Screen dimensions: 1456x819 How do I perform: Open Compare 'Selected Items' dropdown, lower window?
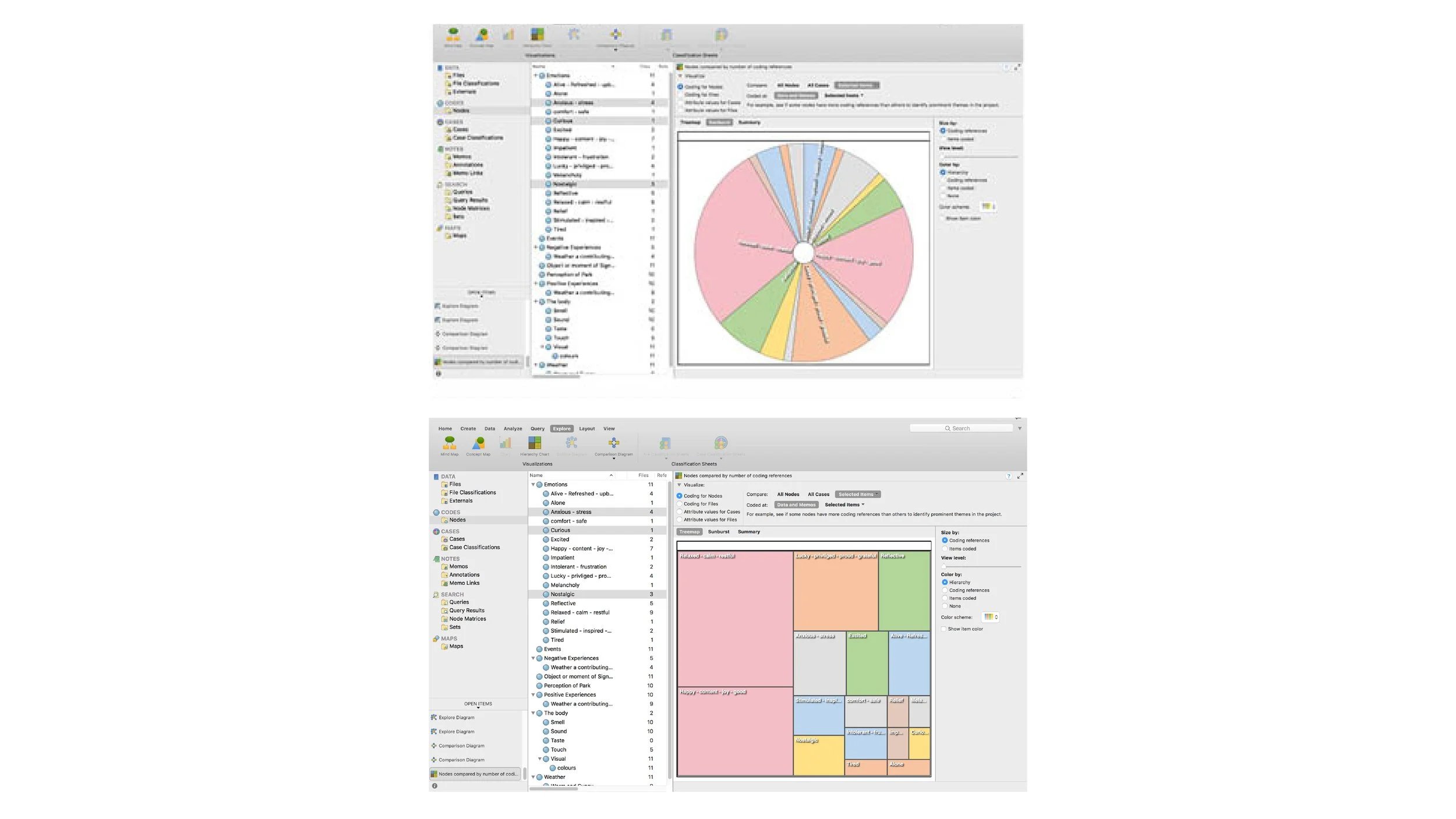tap(857, 495)
